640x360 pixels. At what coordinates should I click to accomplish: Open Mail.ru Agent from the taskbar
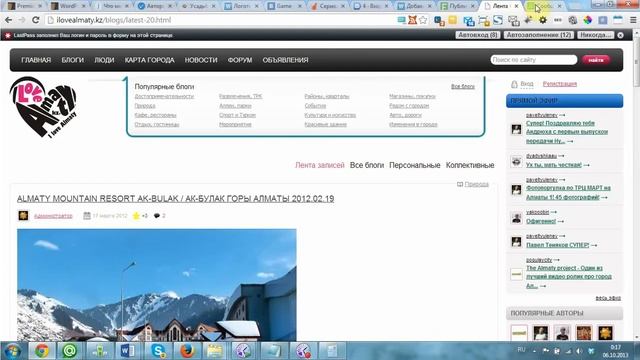coord(70,351)
